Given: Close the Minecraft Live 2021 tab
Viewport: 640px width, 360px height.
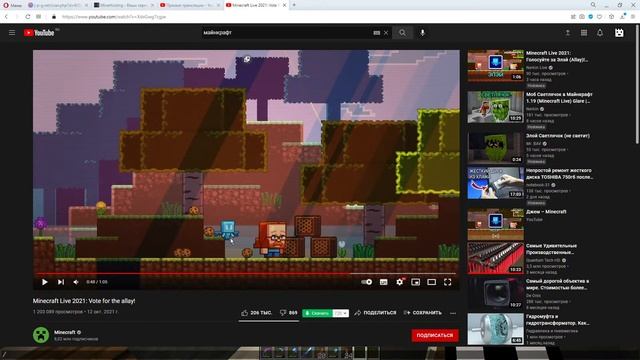Looking at the screenshot, I should coord(284,5).
